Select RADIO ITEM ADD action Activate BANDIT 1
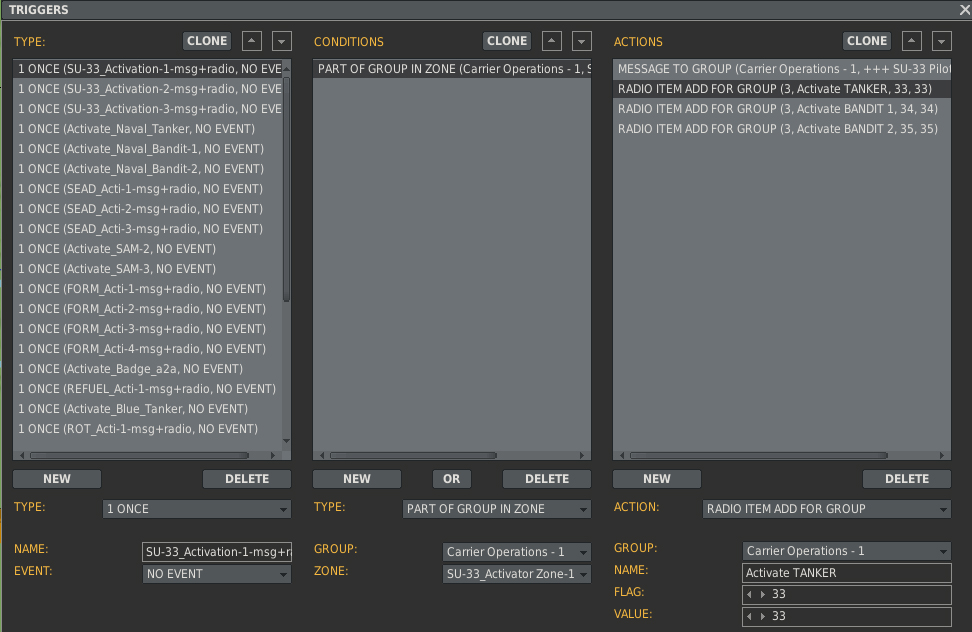Image resolution: width=972 pixels, height=632 pixels. pyautogui.click(x=782, y=108)
